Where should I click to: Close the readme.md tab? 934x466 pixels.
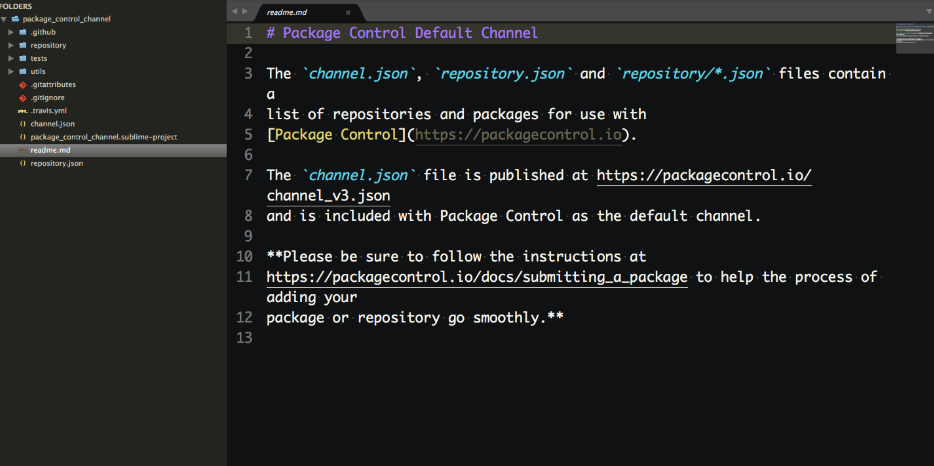[348, 13]
